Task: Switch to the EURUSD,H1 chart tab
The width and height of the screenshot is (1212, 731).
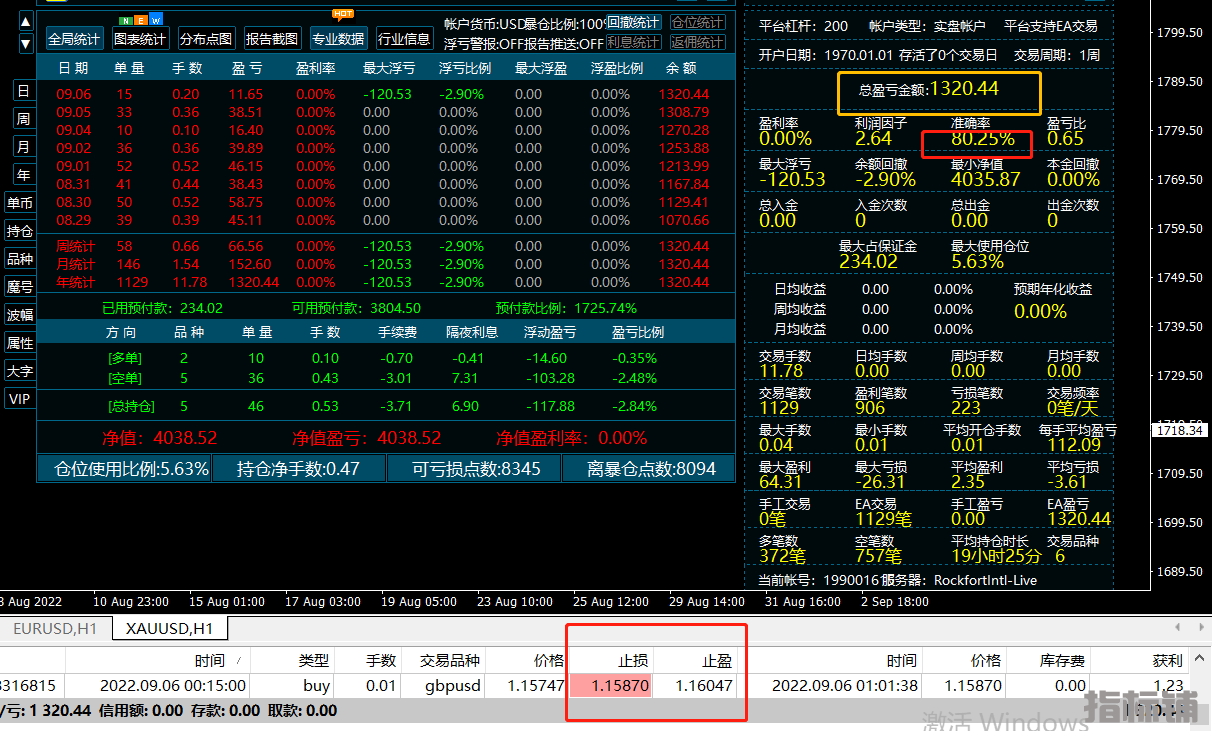Action: (55, 628)
